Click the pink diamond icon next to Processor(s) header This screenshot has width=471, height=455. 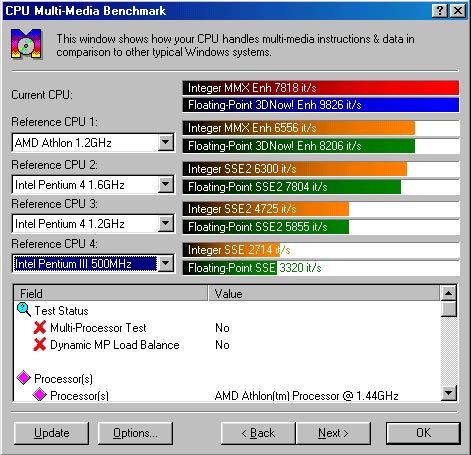point(24,378)
